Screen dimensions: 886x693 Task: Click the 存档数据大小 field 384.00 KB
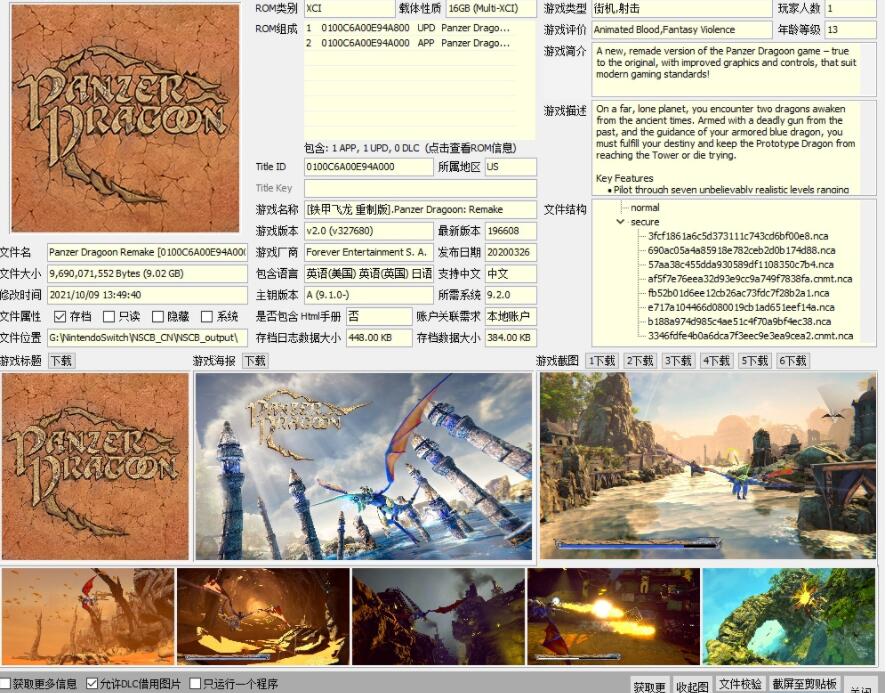coord(510,338)
